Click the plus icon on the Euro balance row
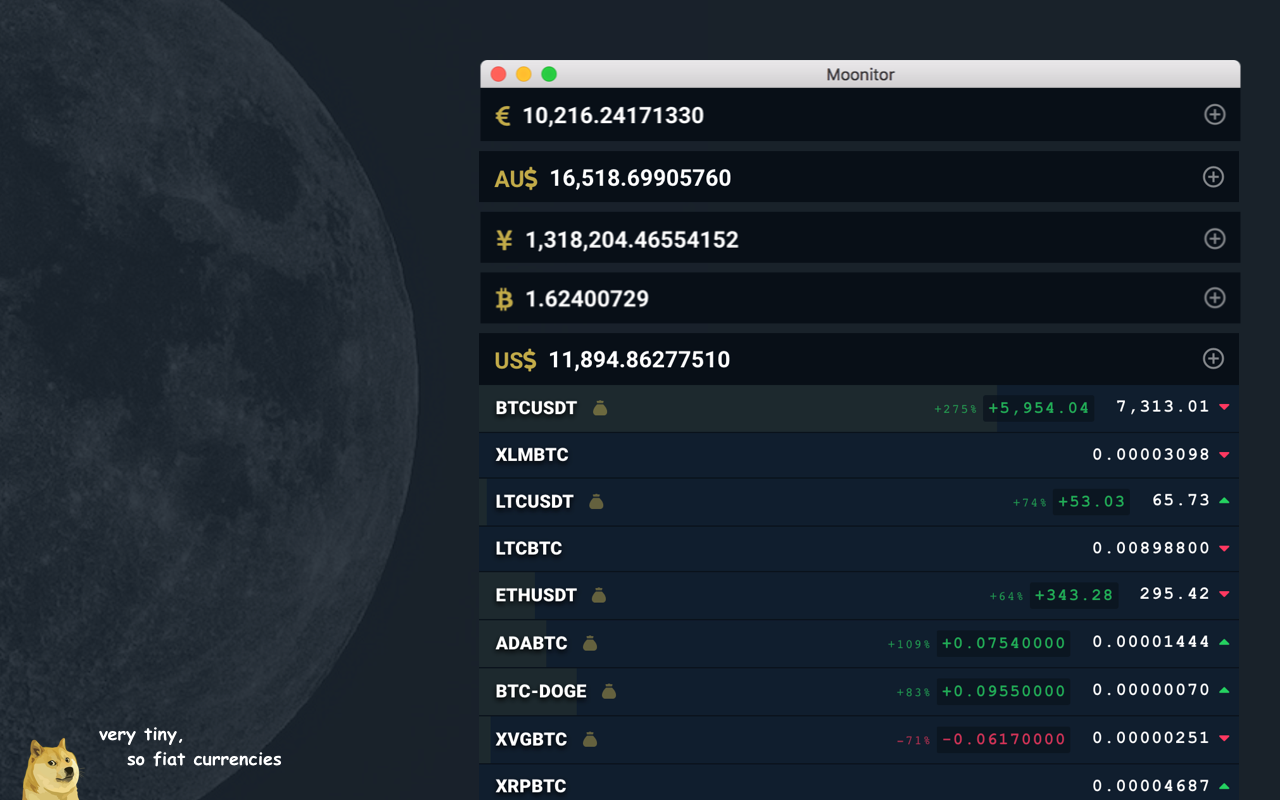This screenshot has height=800, width=1280. [x=1214, y=115]
